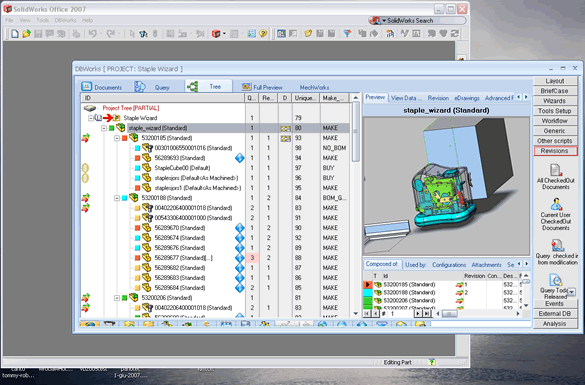Screen dimensions: 585x385
Task: Collapse the 53200188 (Standard) tree node
Action: (117, 198)
